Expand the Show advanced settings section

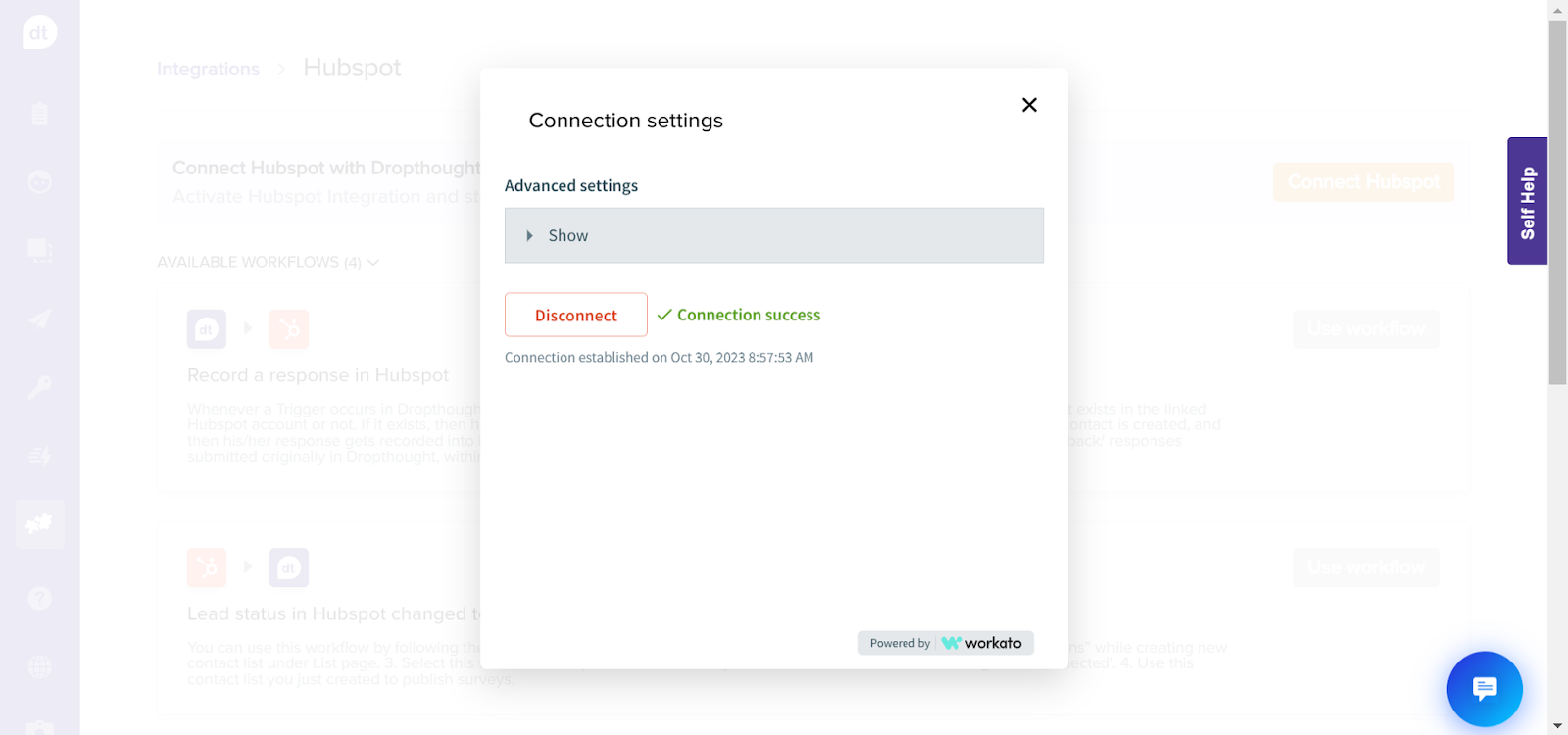(x=774, y=235)
